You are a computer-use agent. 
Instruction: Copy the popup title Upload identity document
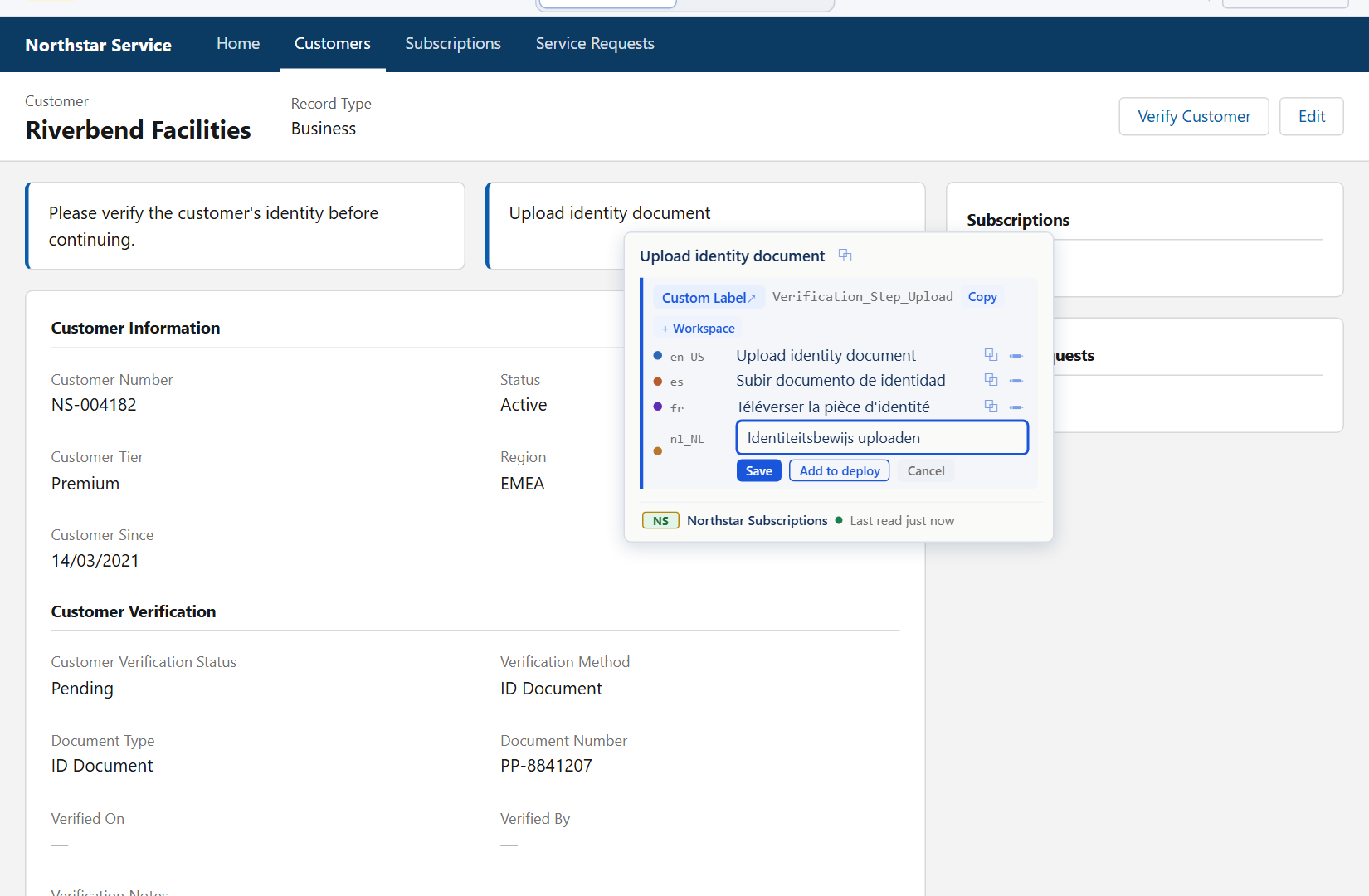pyautogui.click(x=845, y=256)
